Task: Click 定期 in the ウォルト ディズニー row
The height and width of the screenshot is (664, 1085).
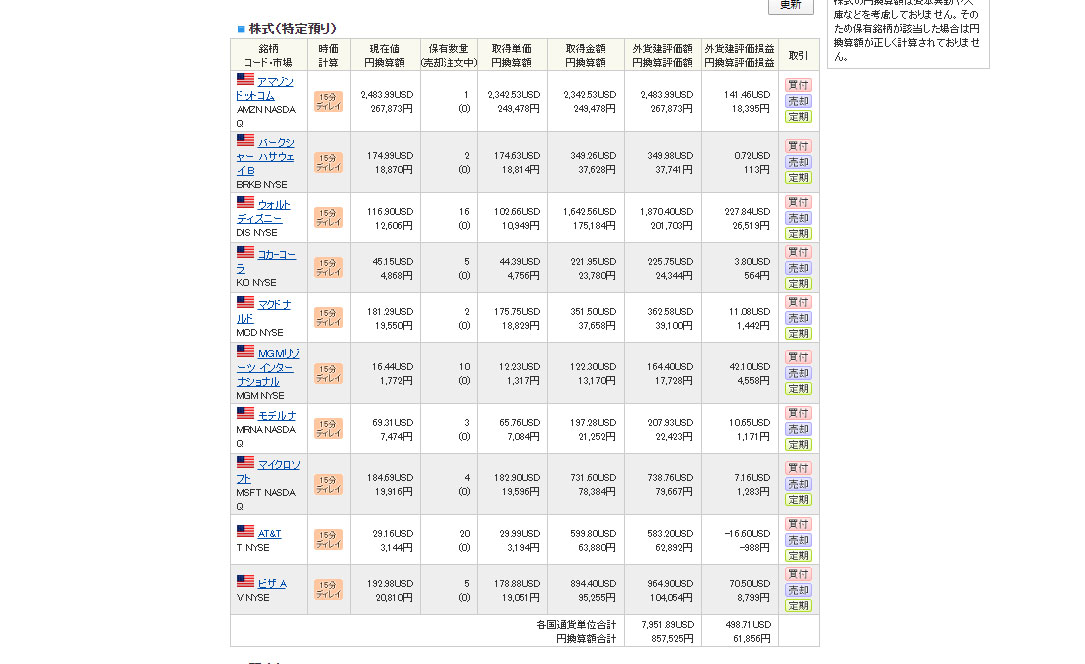Action: click(x=798, y=234)
